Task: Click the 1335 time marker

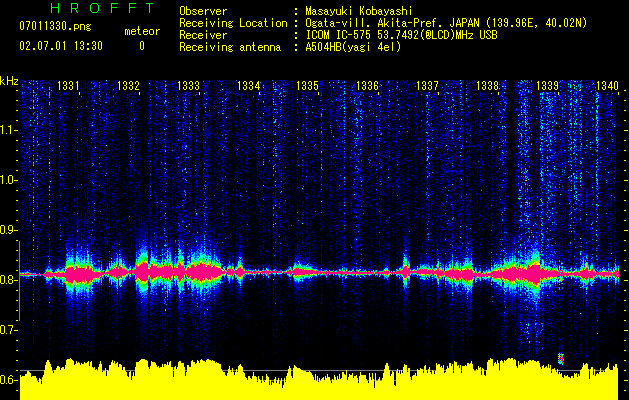Action: (x=308, y=86)
